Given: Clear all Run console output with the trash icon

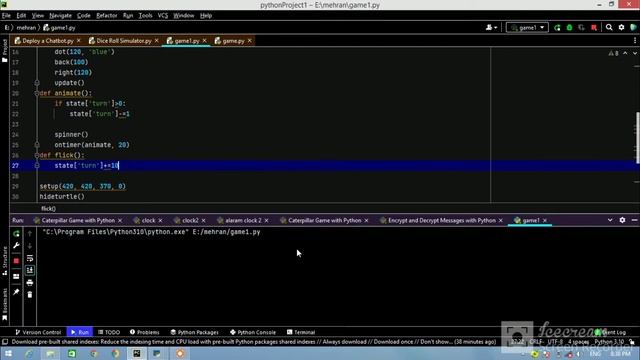Looking at the screenshot, I should pos(30,294).
